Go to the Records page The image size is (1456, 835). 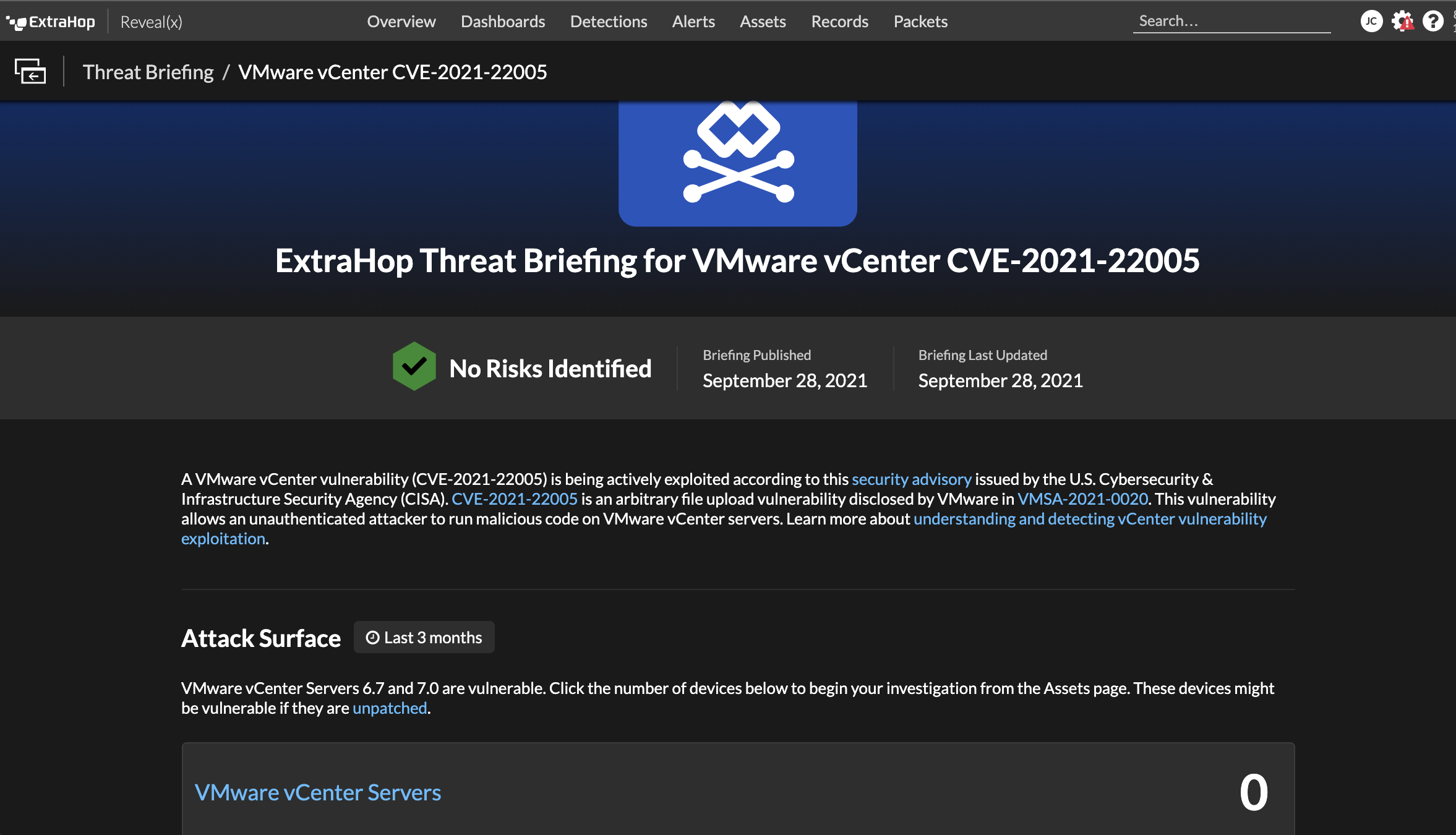click(839, 22)
